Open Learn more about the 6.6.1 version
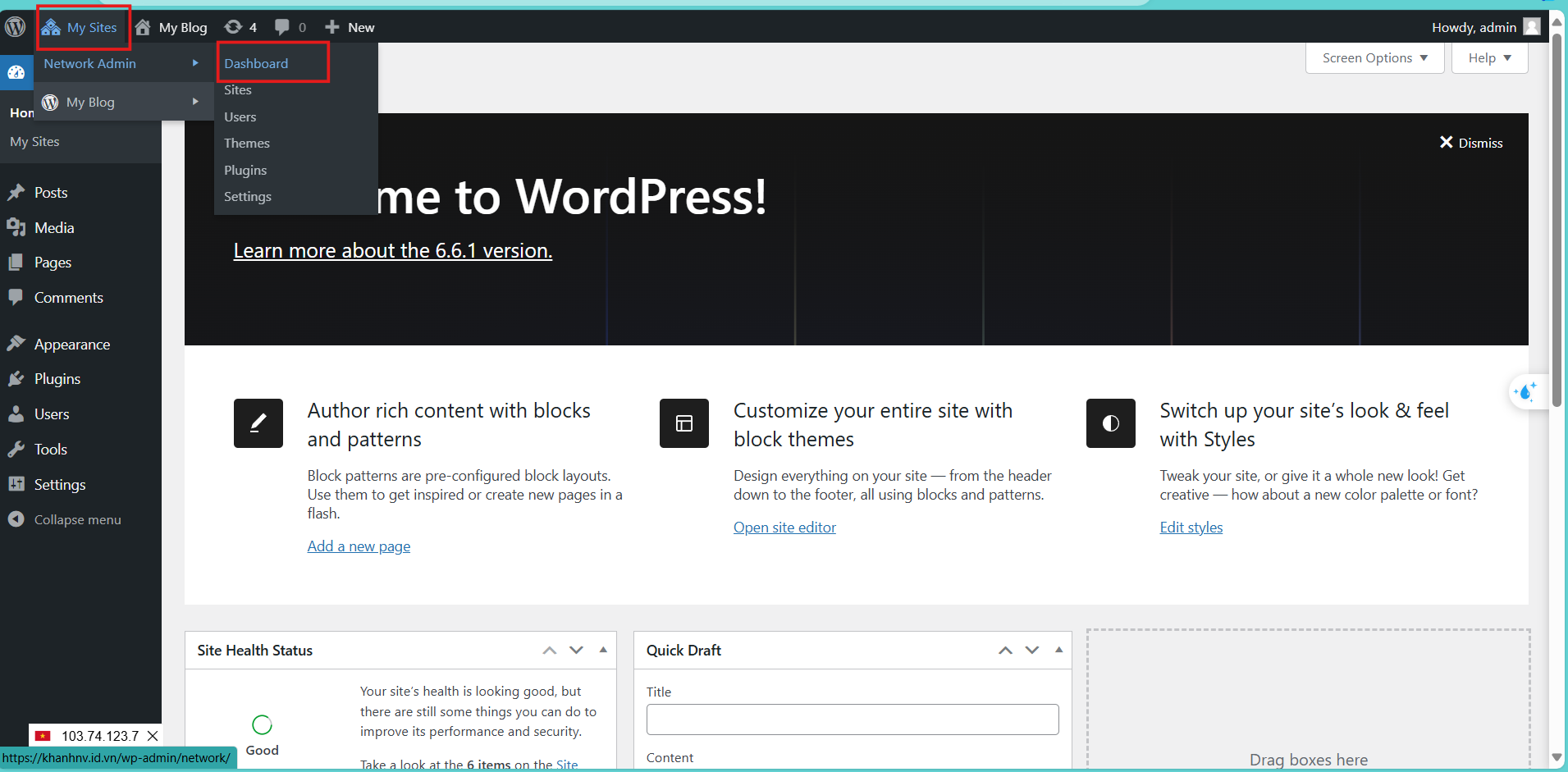The width and height of the screenshot is (1568, 772). (x=392, y=250)
